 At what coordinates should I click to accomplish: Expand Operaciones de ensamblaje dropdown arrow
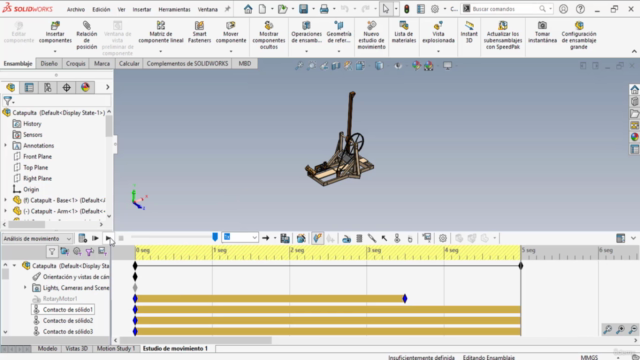pyautogui.click(x=307, y=51)
